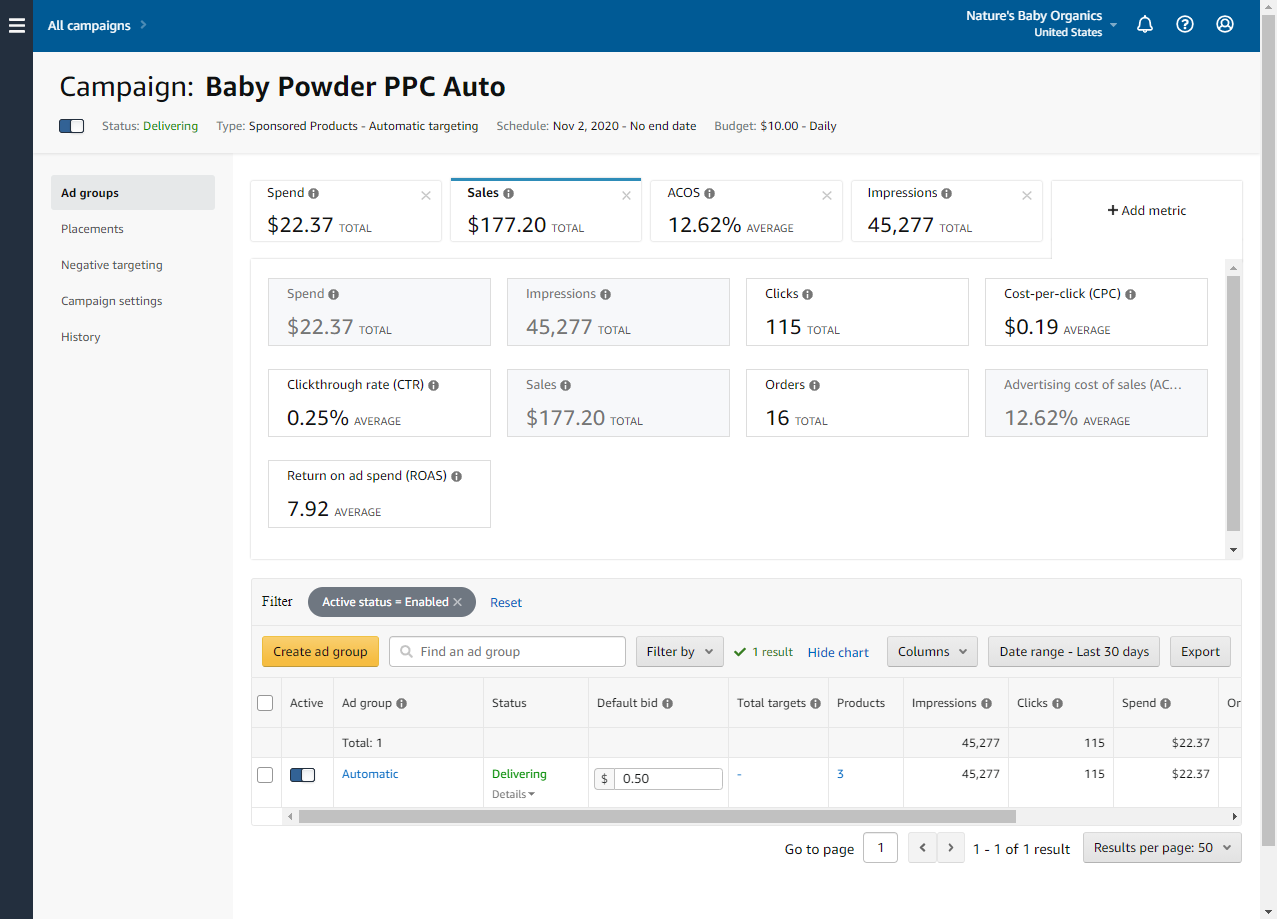Click info icon next to Default bid
The height and width of the screenshot is (919, 1277).
[667, 704]
